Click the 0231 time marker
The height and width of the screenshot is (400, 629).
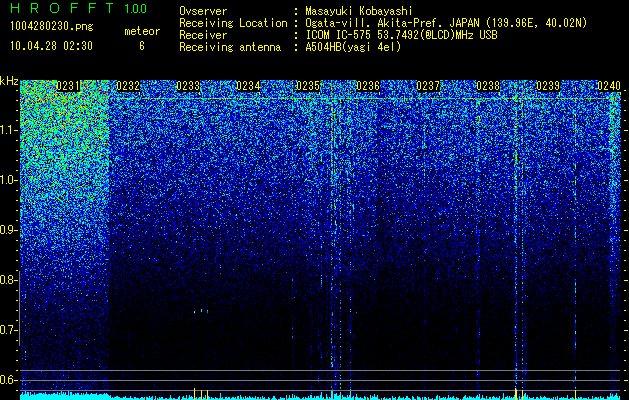[x=68, y=86]
